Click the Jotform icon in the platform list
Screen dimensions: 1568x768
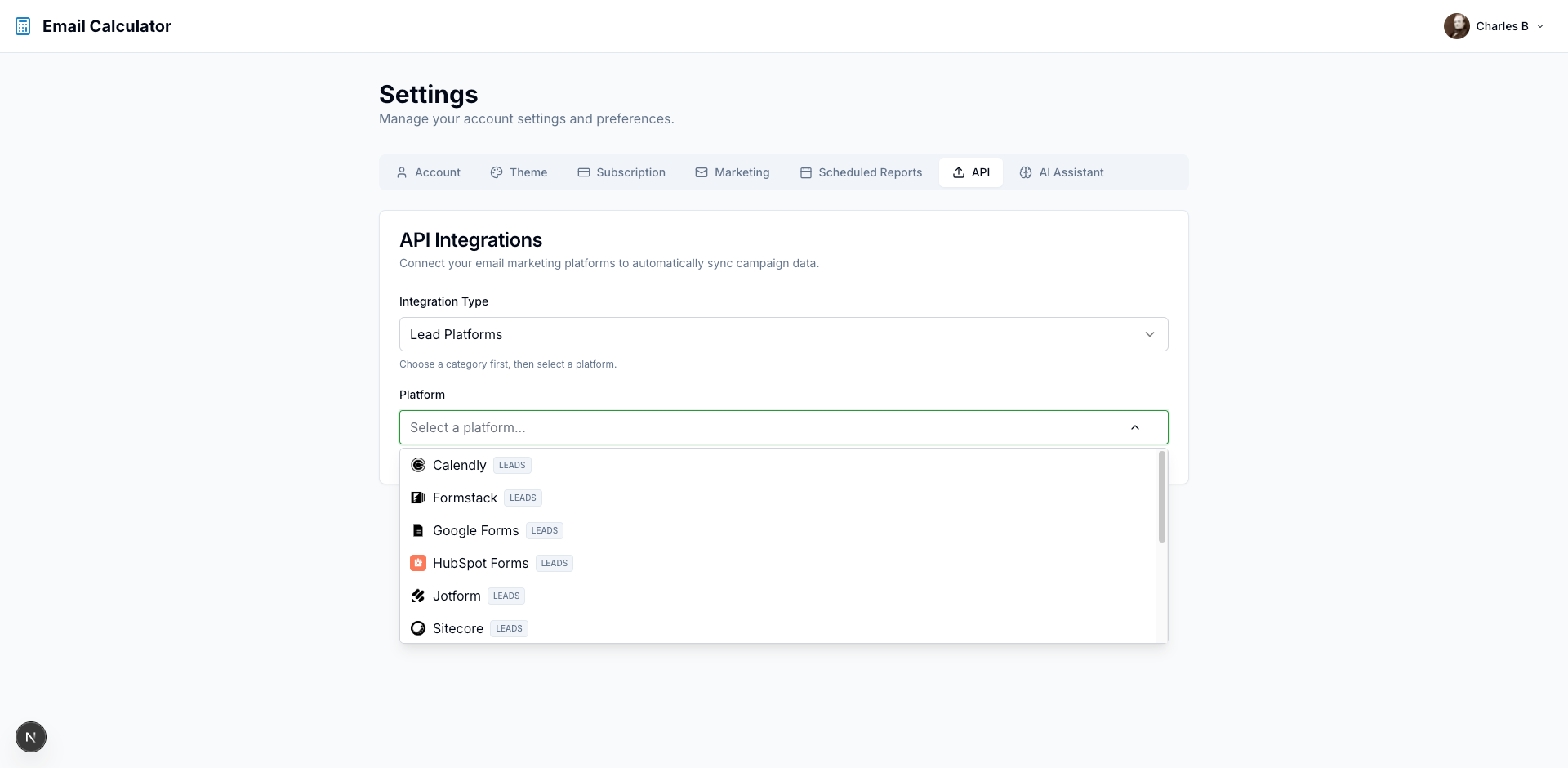point(418,596)
